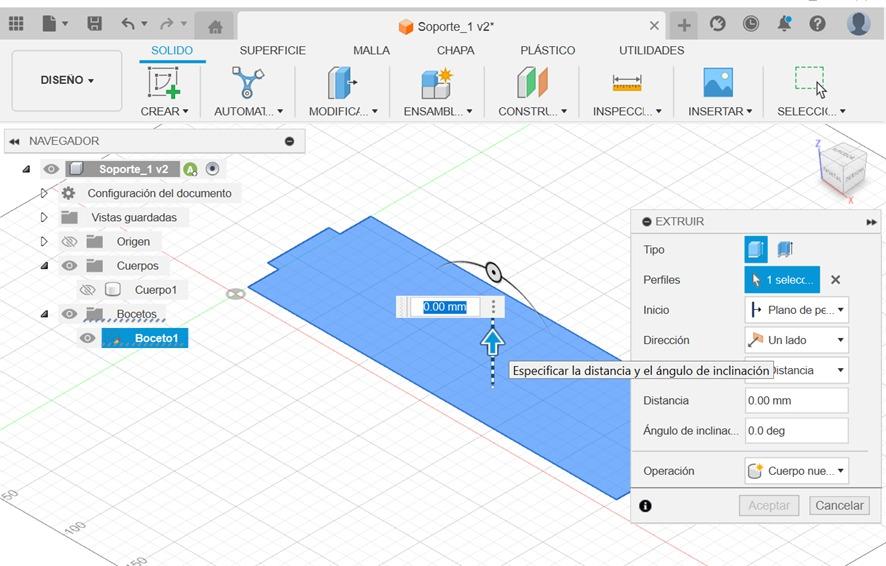Open the user profile avatar
This screenshot has width=886, height=566.
pos(858,23)
